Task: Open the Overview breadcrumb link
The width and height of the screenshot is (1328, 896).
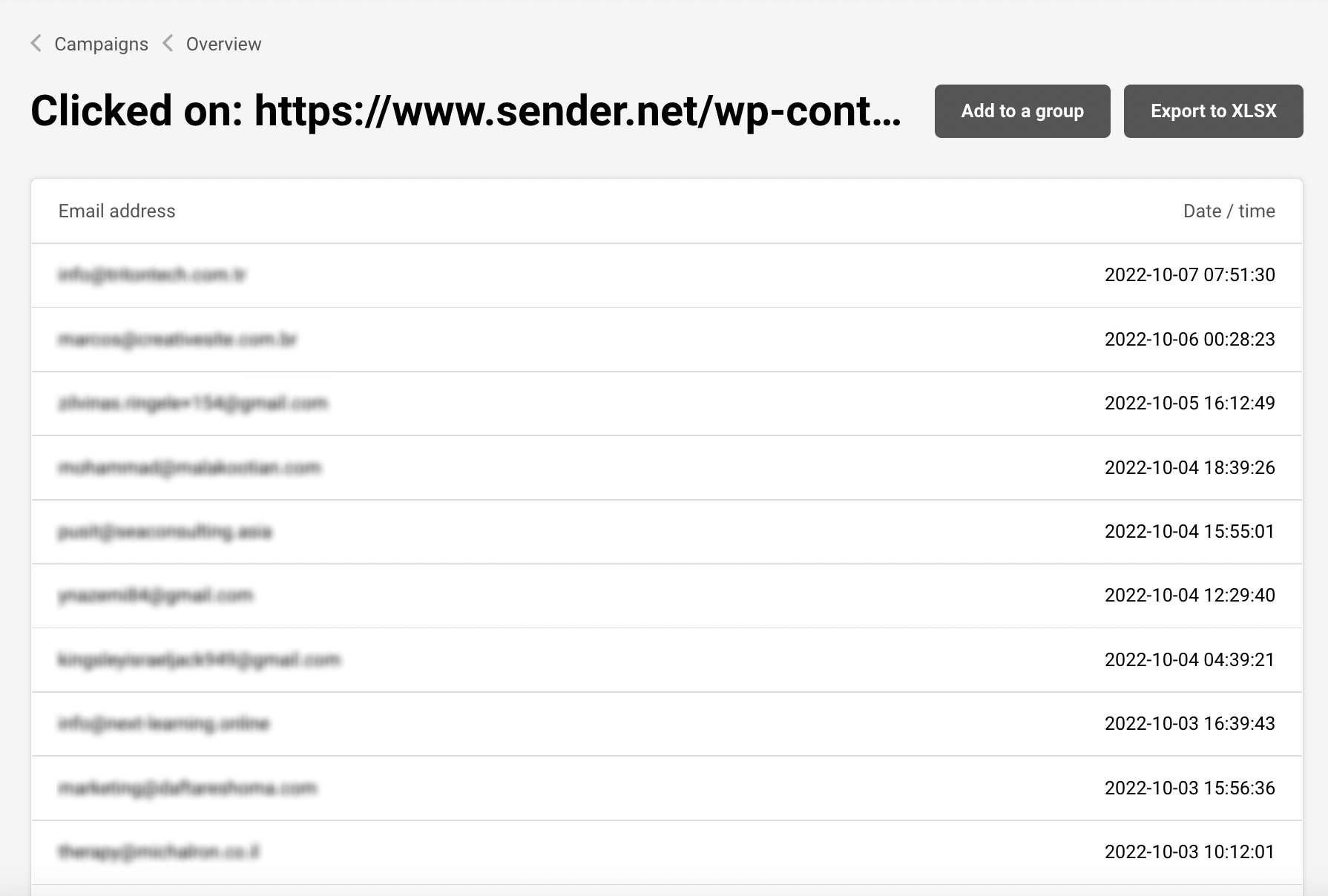Action: [223, 45]
